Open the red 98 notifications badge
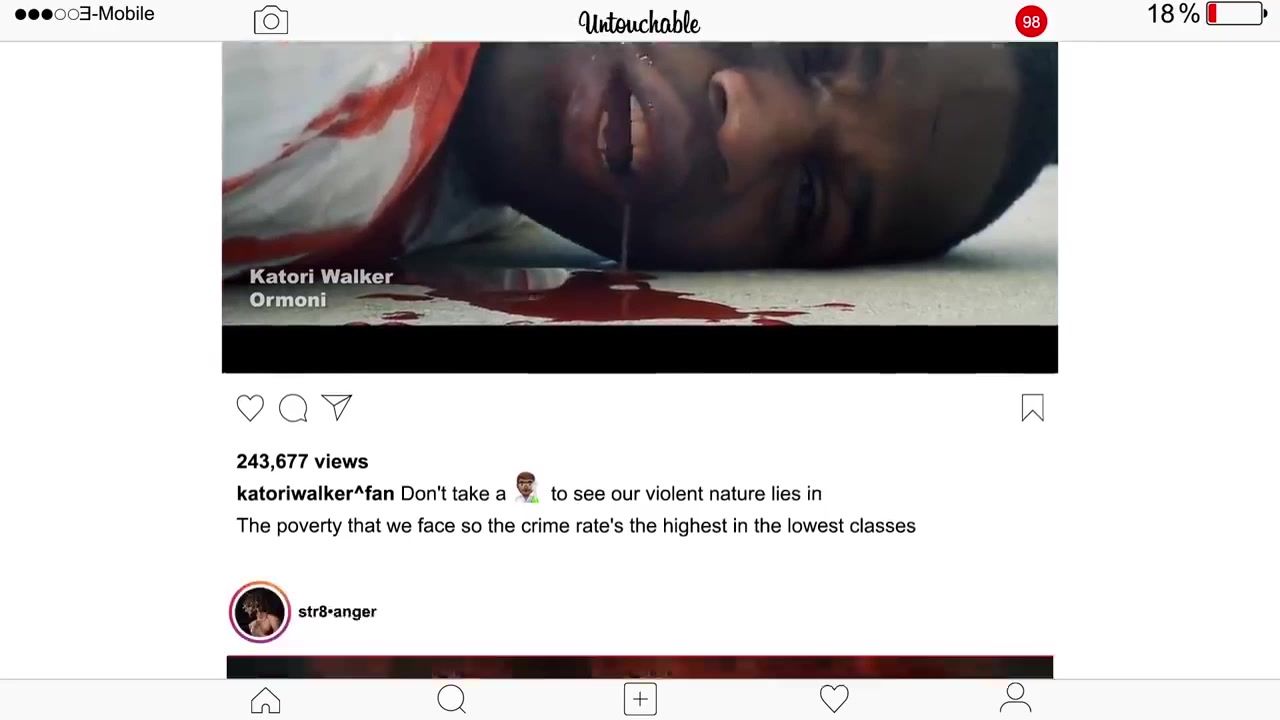 click(x=1031, y=22)
